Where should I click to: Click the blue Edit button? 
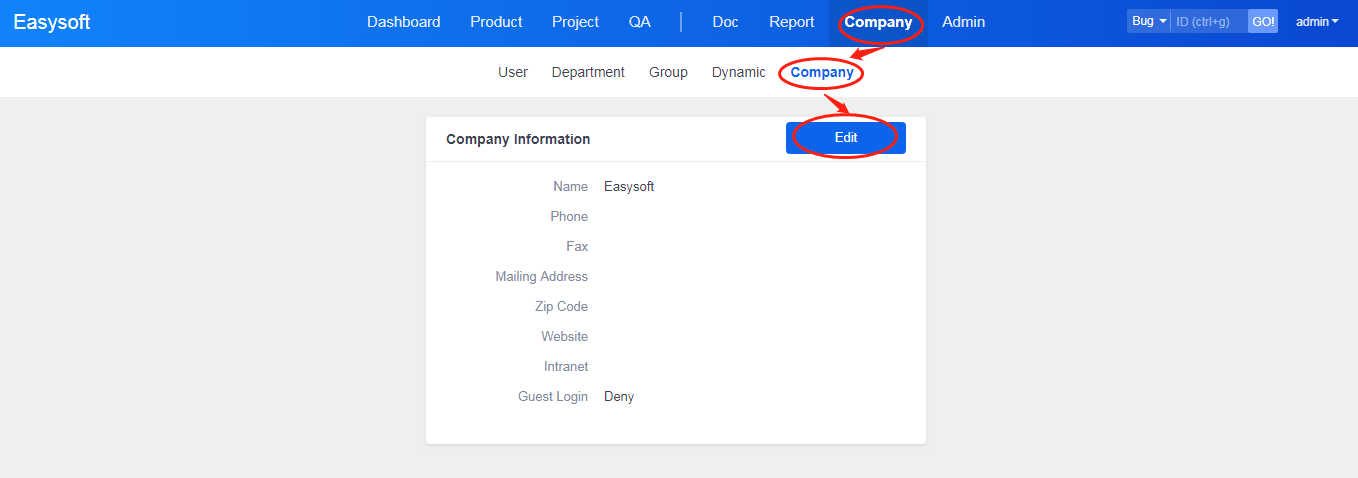pos(845,138)
